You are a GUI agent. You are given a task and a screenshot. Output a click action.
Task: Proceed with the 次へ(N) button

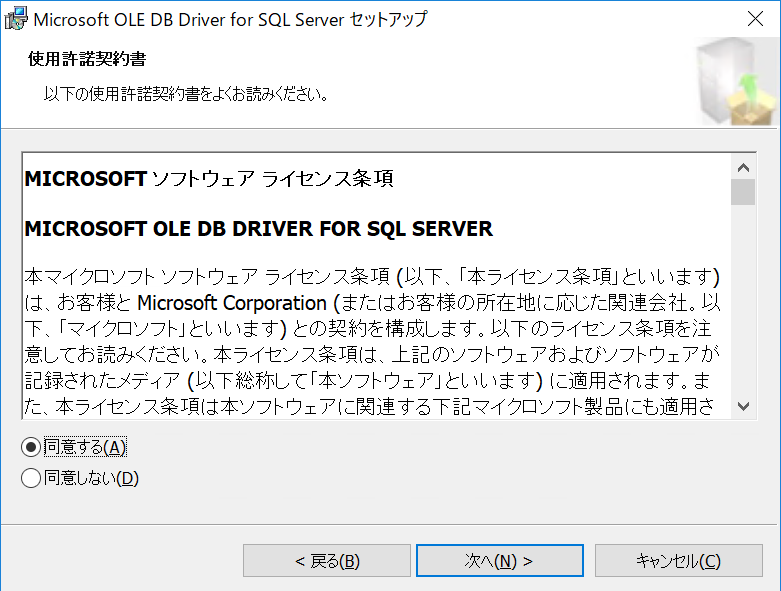(499, 561)
